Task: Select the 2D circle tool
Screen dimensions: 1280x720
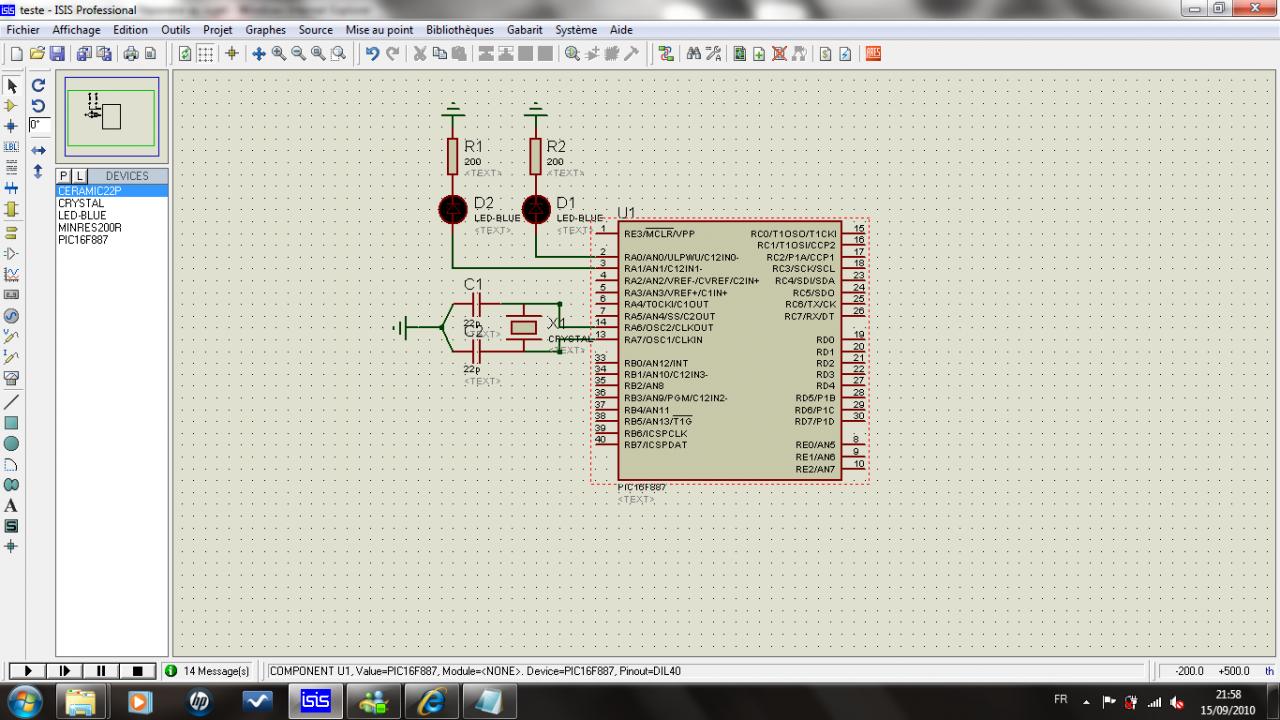Action: 12,443
